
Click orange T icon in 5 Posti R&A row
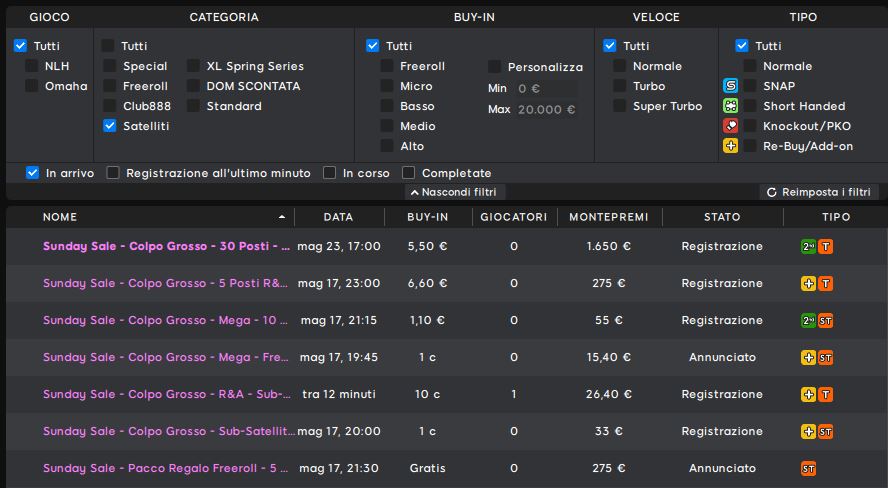826,283
